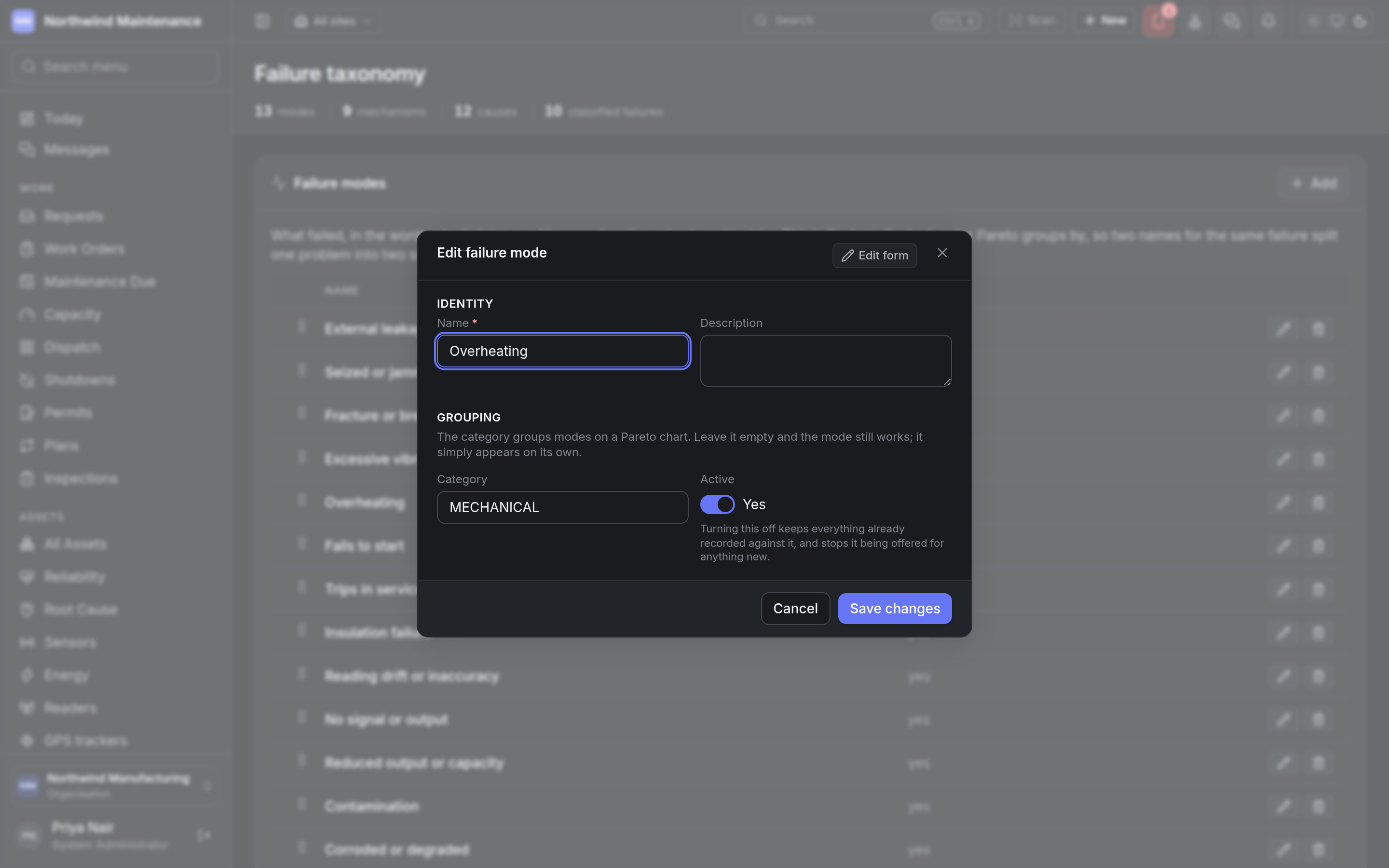Click the dark mode moon icon
The image size is (1389, 868).
coord(1360,21)
